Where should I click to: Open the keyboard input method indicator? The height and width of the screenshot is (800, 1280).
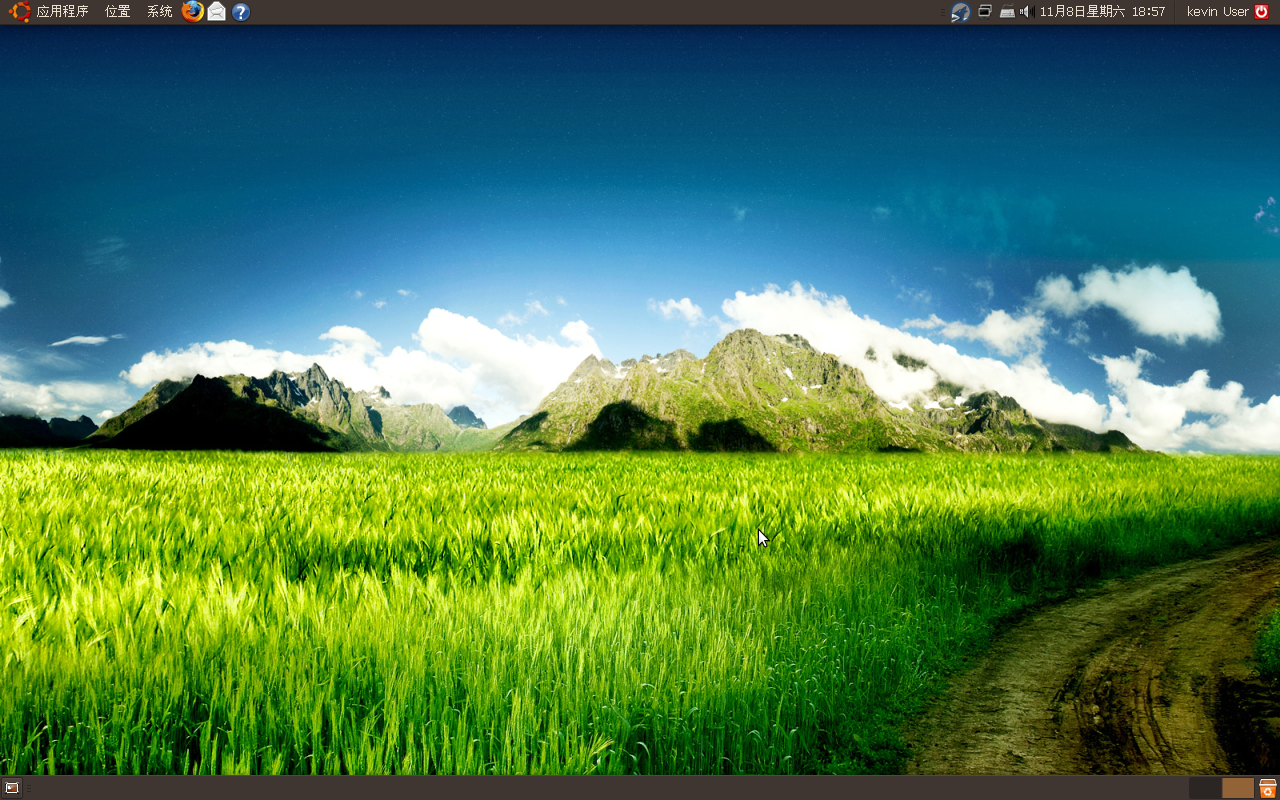[1007, 12]
